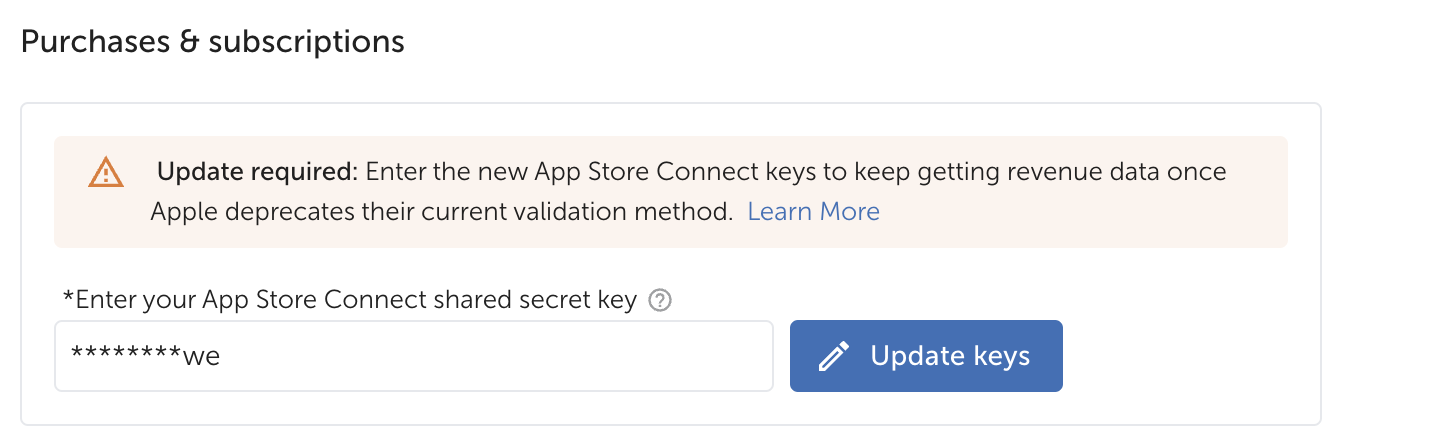Viewport: 1452px width, 442px height.
Task: Focus the shared secret key input field
Action: click(x=414, y=356)
